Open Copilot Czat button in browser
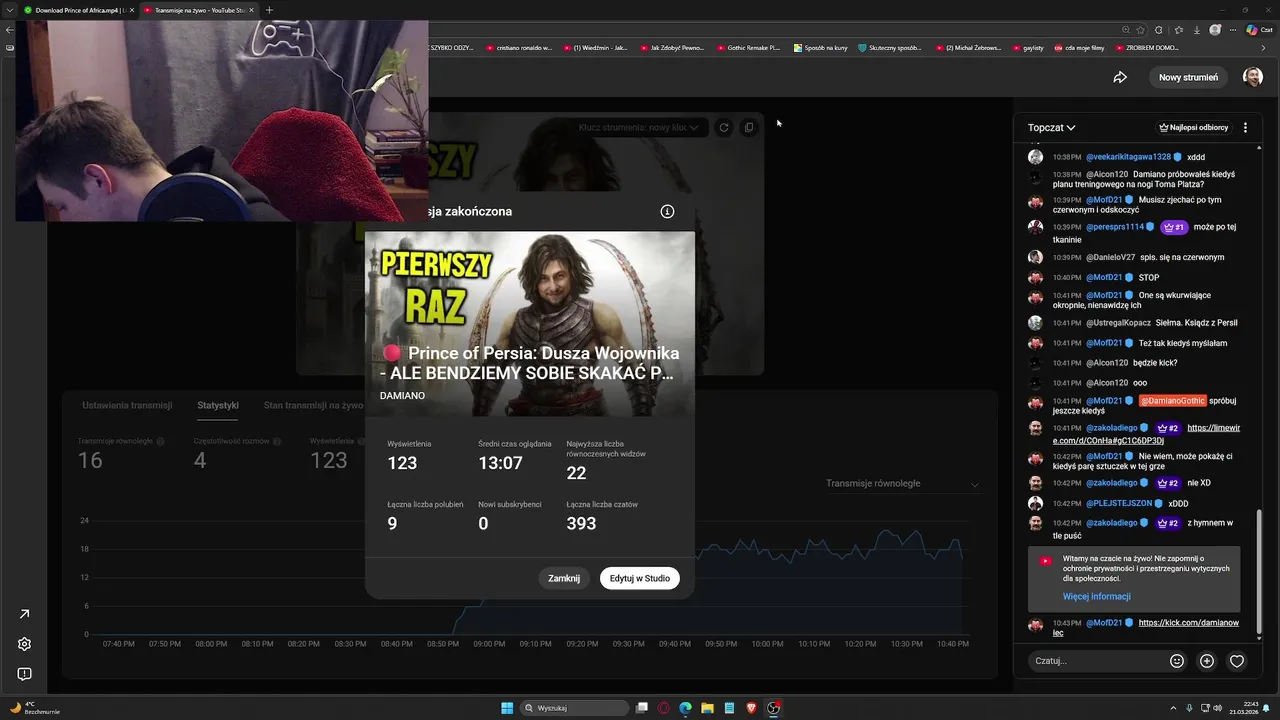This screenshot has width=1280, height=720. (1259, 30)
